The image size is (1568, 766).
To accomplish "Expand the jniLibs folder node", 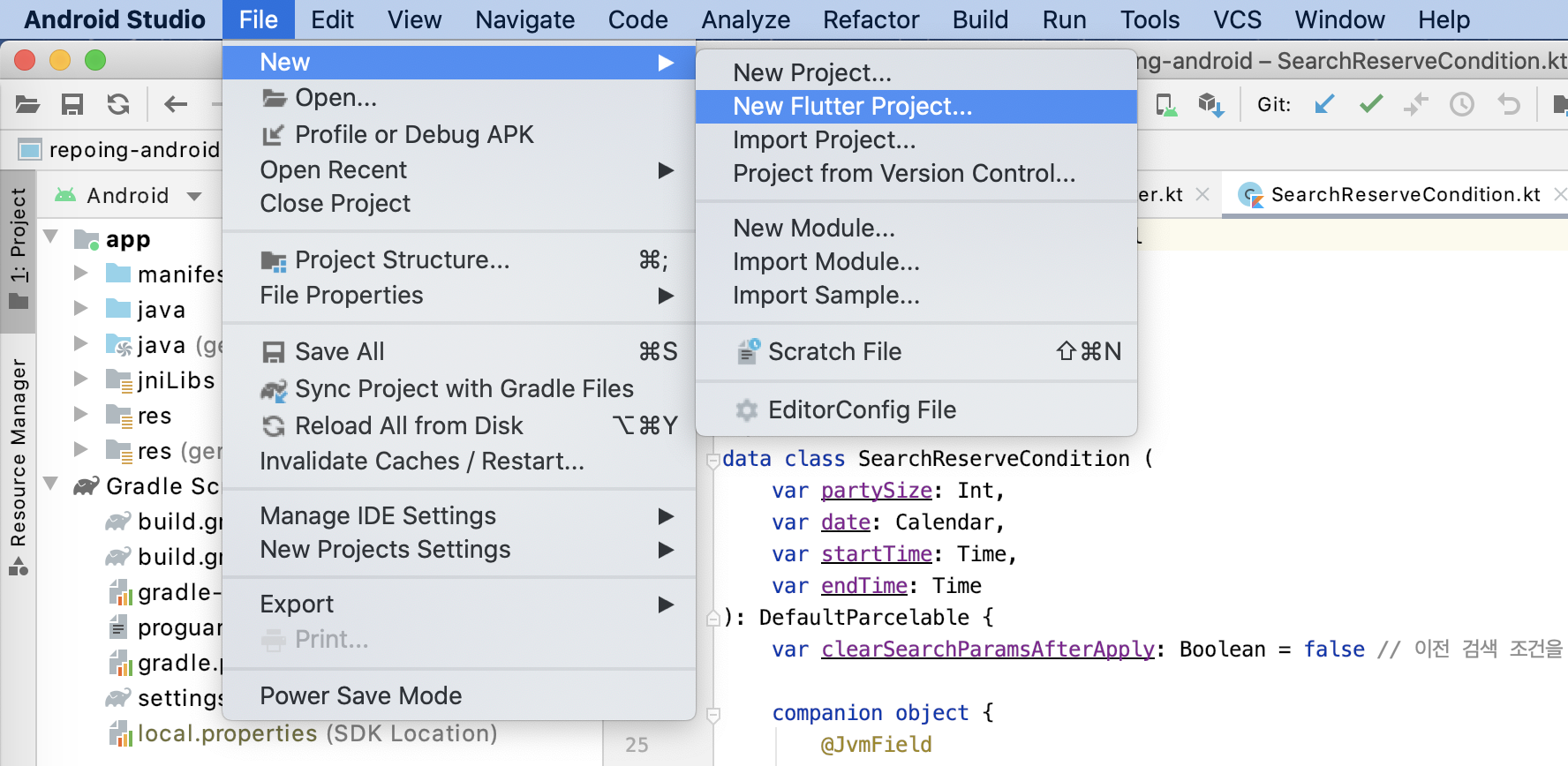I will point(80,379).
